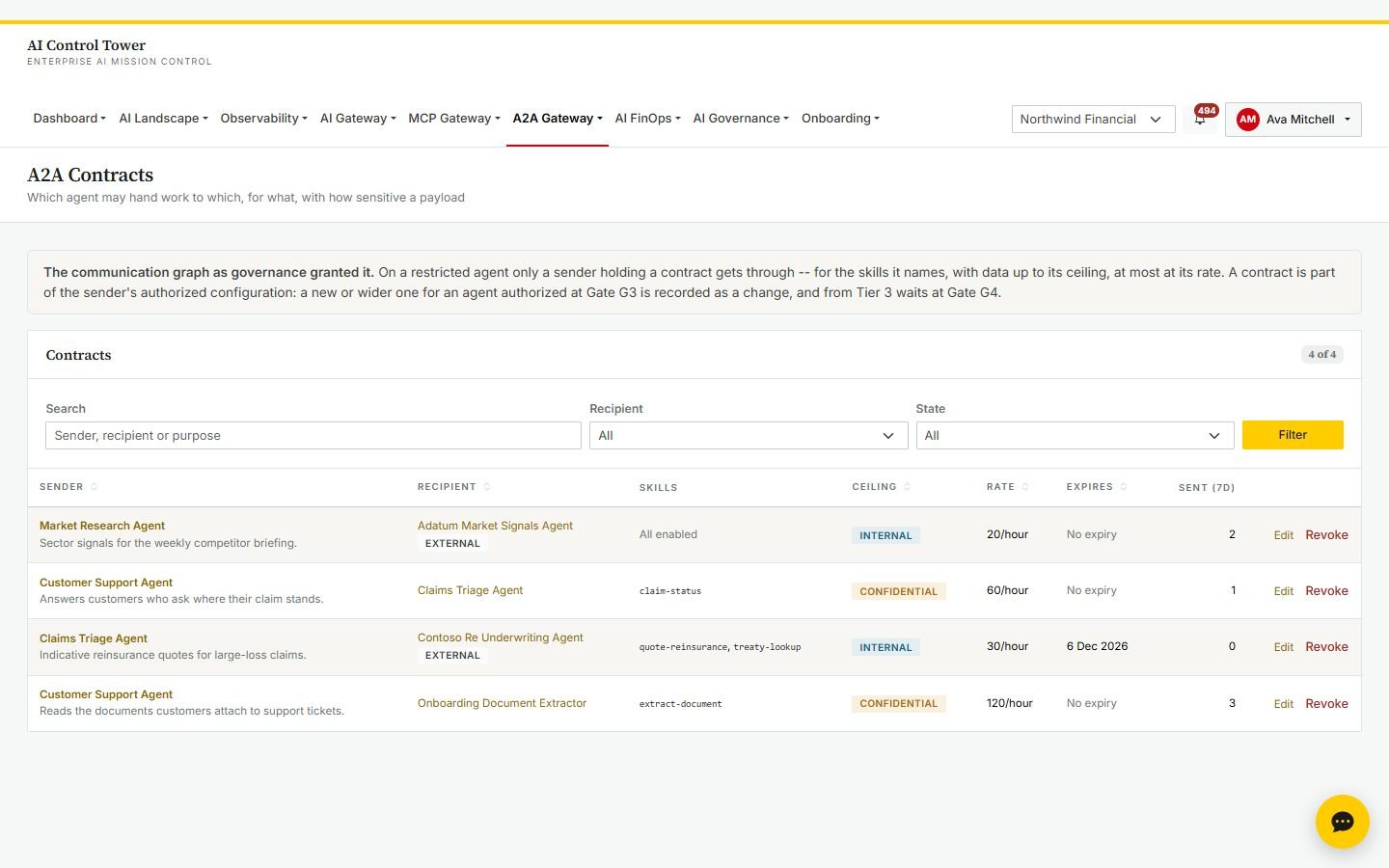Revoke the extract-document contract
The width and height of the screenshot is (1389, 868).
1326,704
